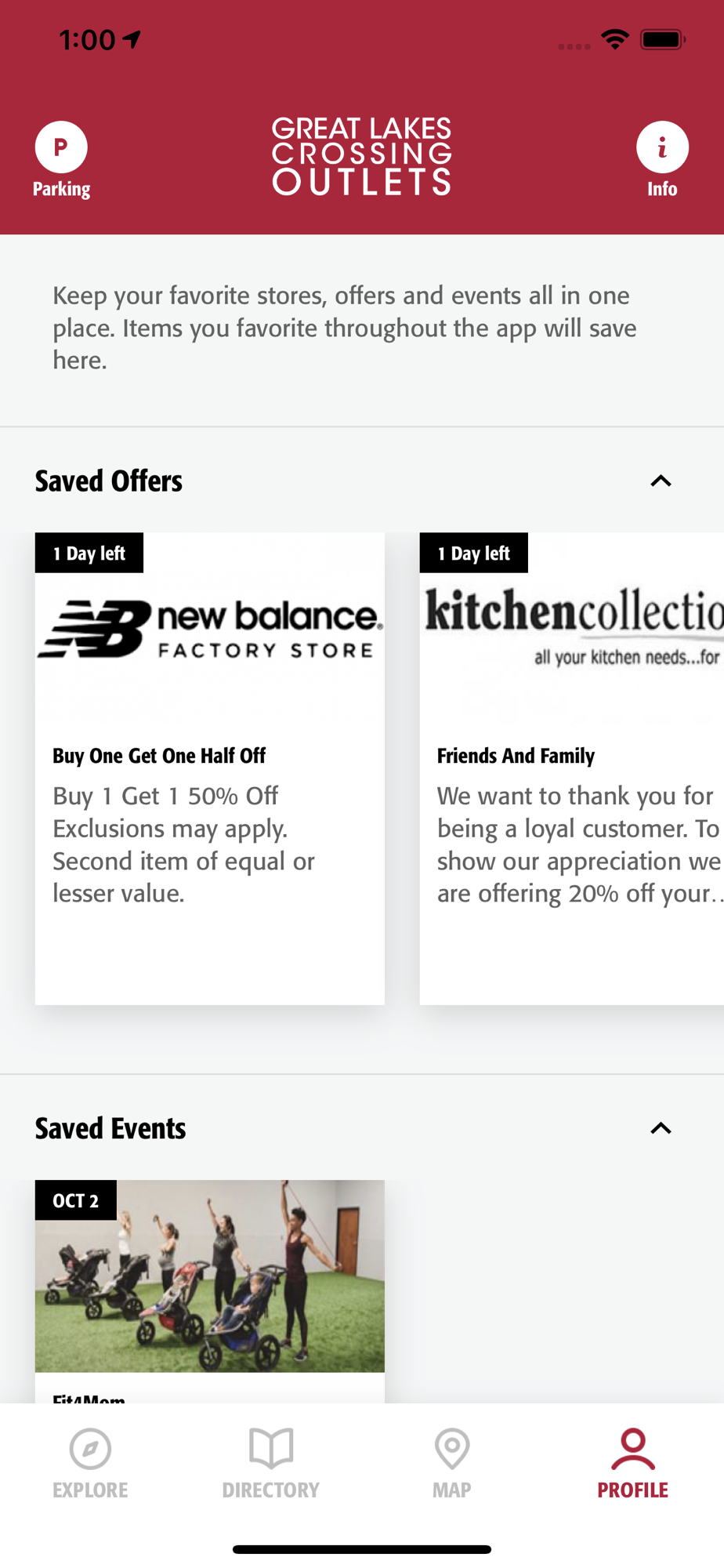Tap the Kitchen Collection logo image
The height and width of the screenshot is (1568, 724).
pos(572,629)
